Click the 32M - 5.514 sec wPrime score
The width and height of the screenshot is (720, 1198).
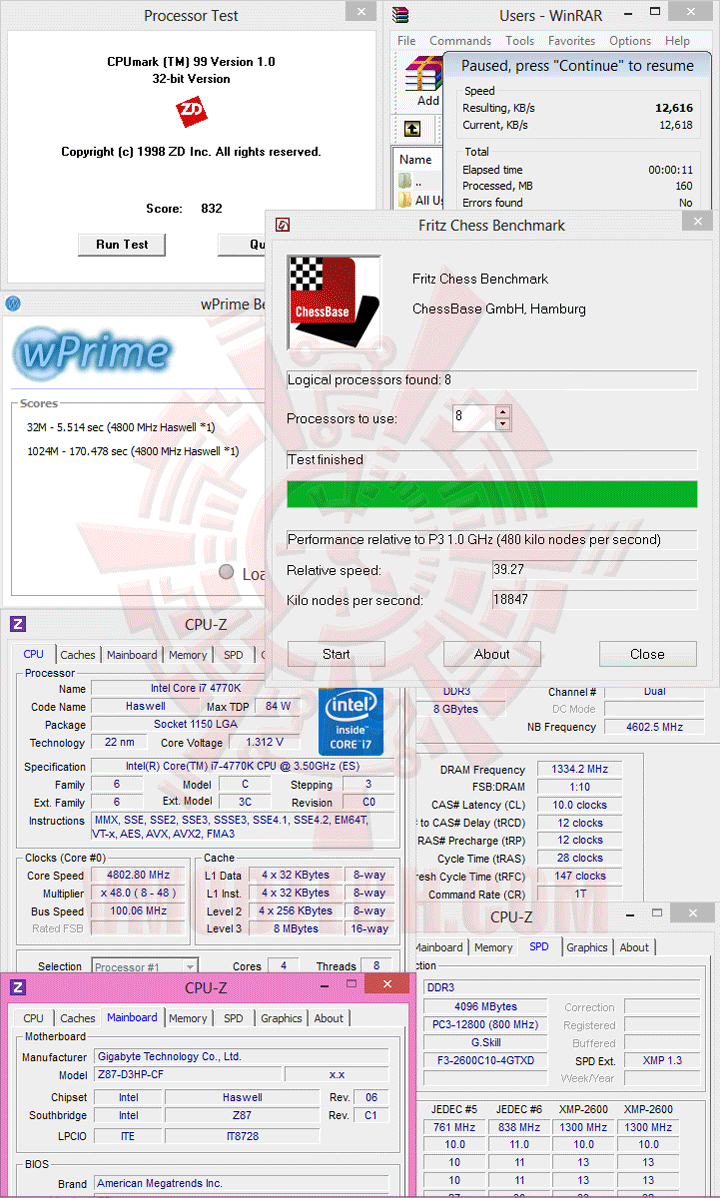(121, 427)
